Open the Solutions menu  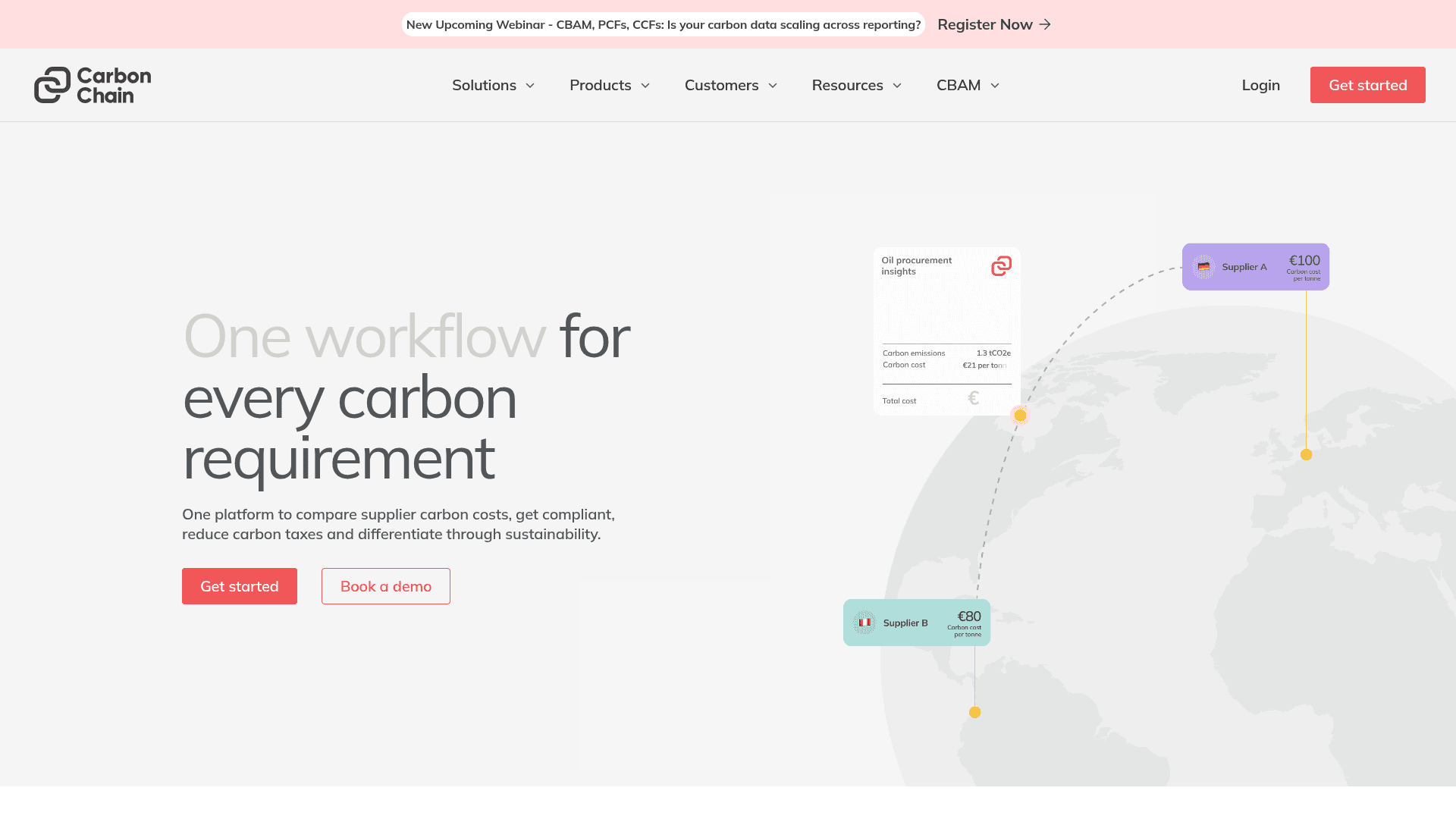(494, 85)
